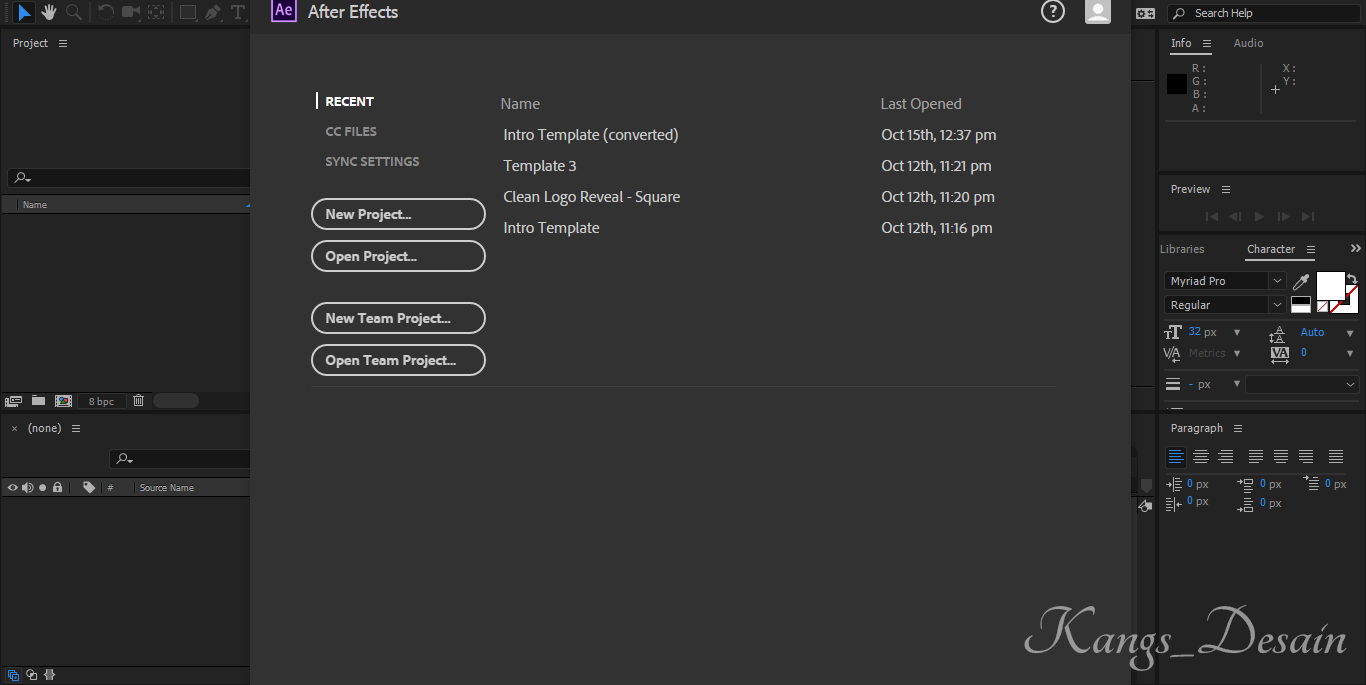Create a new folder in Project panel

(x=38, y=400)
